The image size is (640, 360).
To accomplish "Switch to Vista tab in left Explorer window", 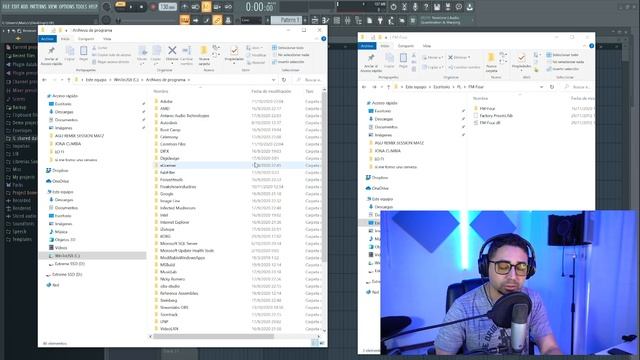I will click(107, 39).
